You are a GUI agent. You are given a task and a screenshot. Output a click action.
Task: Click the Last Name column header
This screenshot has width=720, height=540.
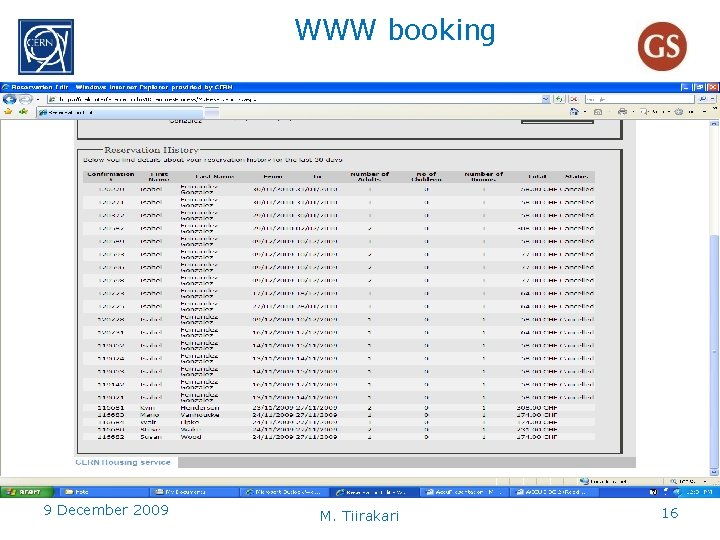pos(214,176)
